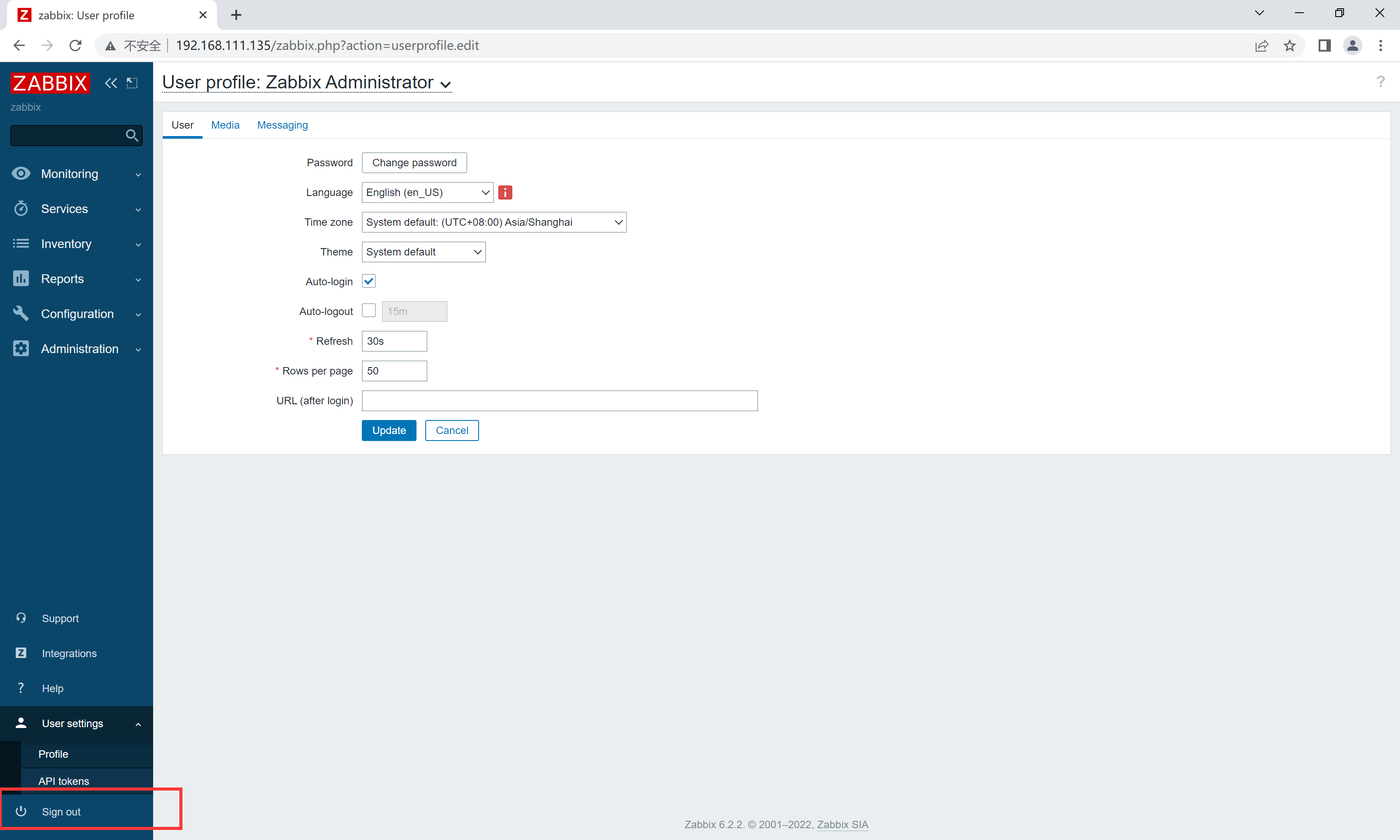The height and width of the screenshot is (840, 1400).
Task: Select the zabbix User profile browser tab
Action: tap(112, 15)
